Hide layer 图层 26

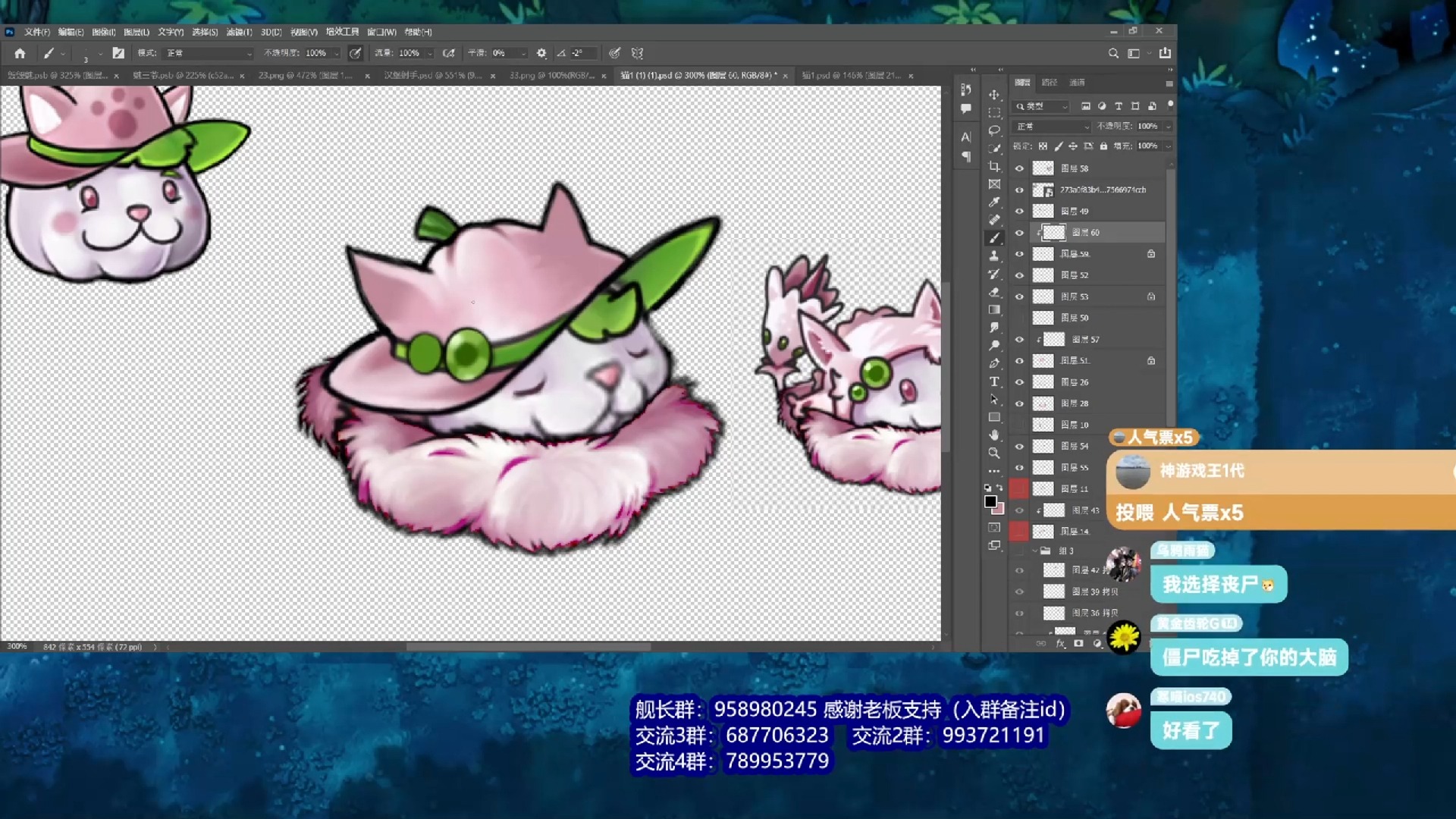click(1019, 382)
